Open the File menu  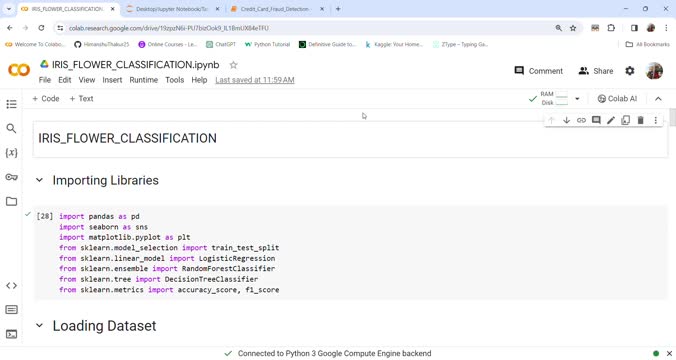(45, 80)
